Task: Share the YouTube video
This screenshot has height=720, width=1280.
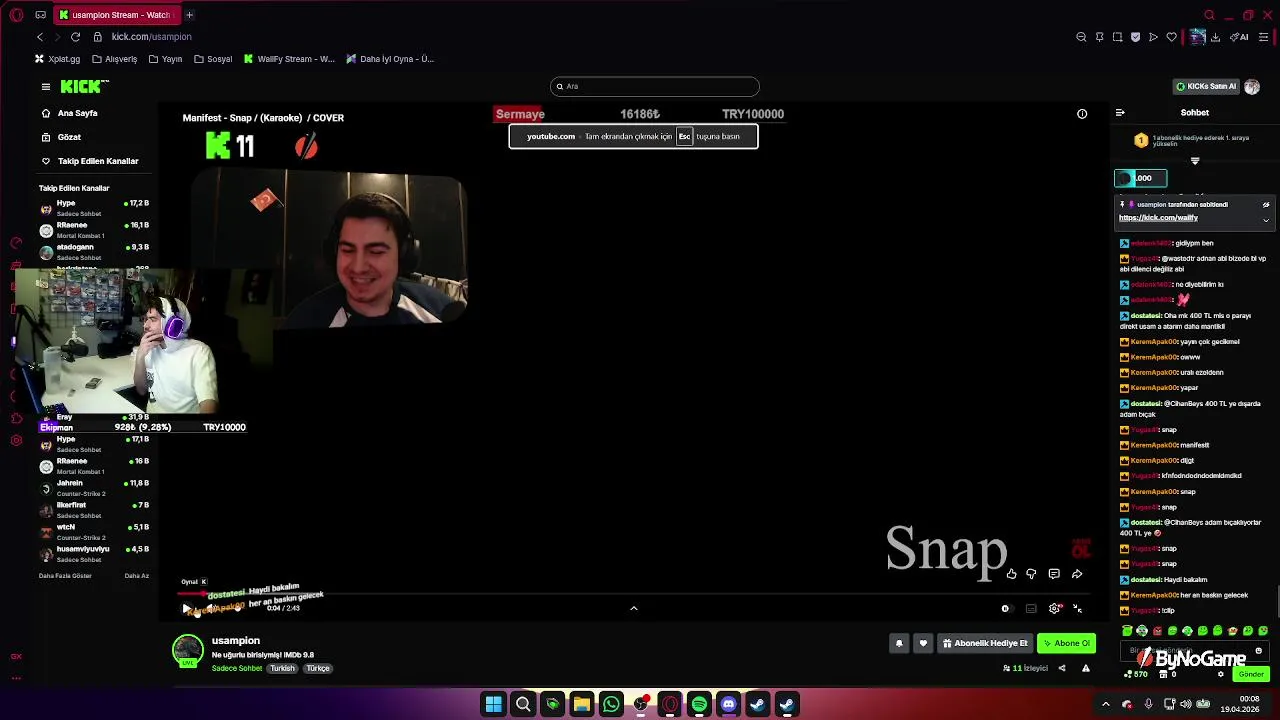Action: (1077, 574)
